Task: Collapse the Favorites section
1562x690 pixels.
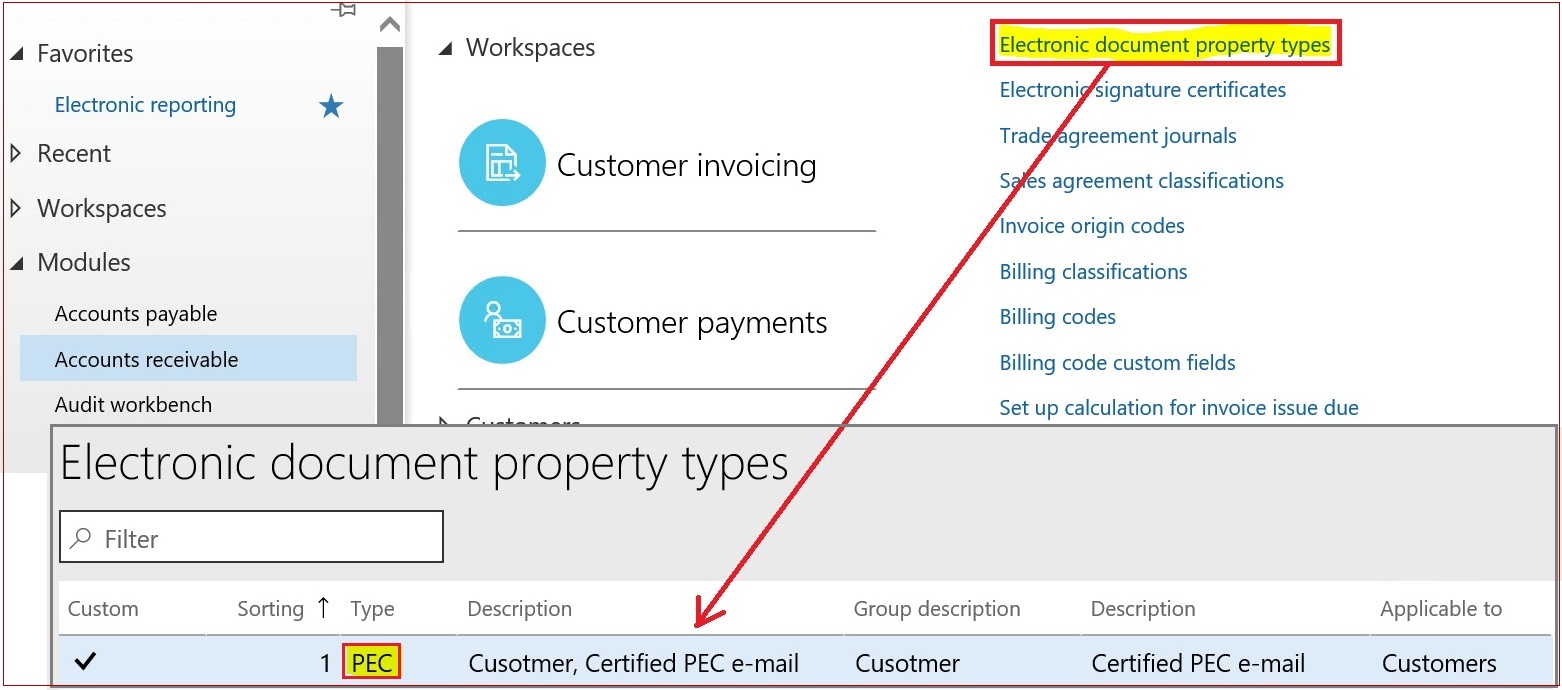Action: tap(16, 54)
